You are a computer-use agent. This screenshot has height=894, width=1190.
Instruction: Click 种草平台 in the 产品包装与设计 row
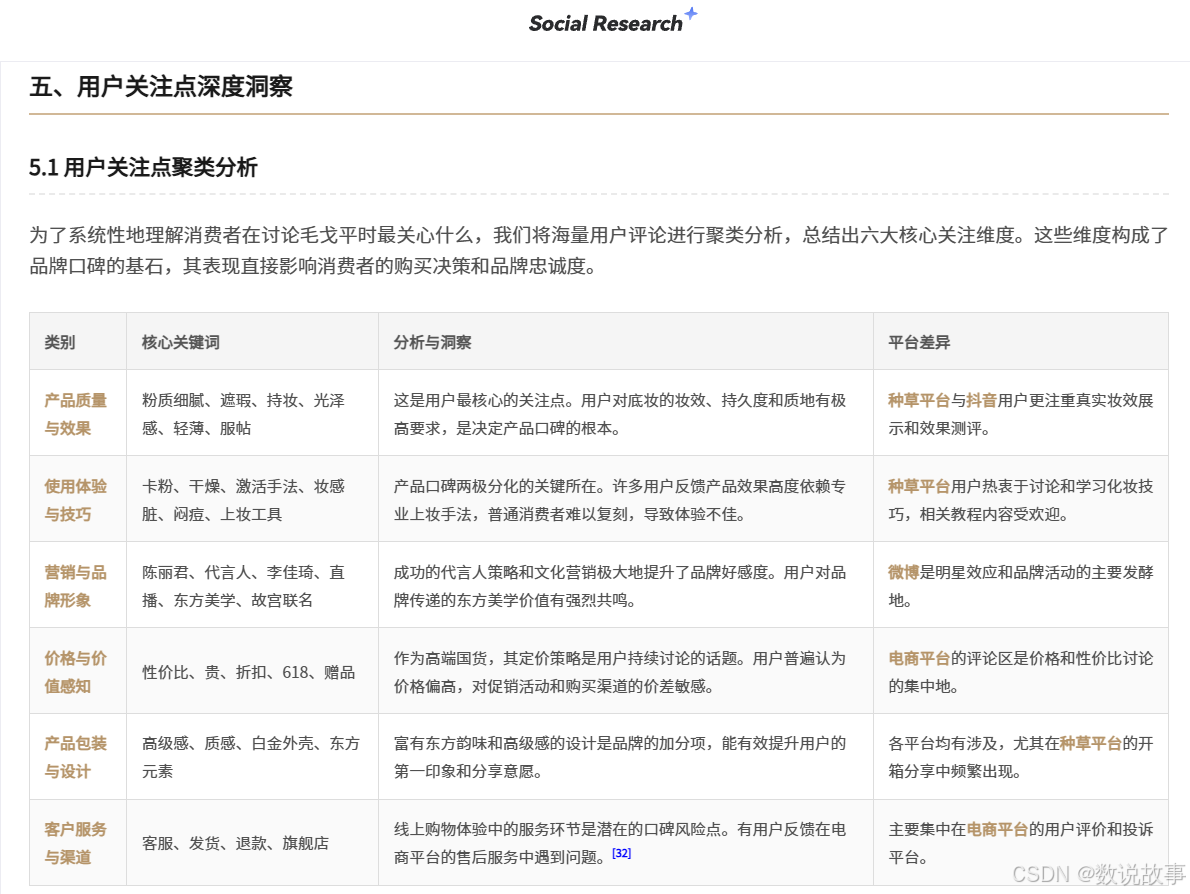click(x=1091, y=743)
